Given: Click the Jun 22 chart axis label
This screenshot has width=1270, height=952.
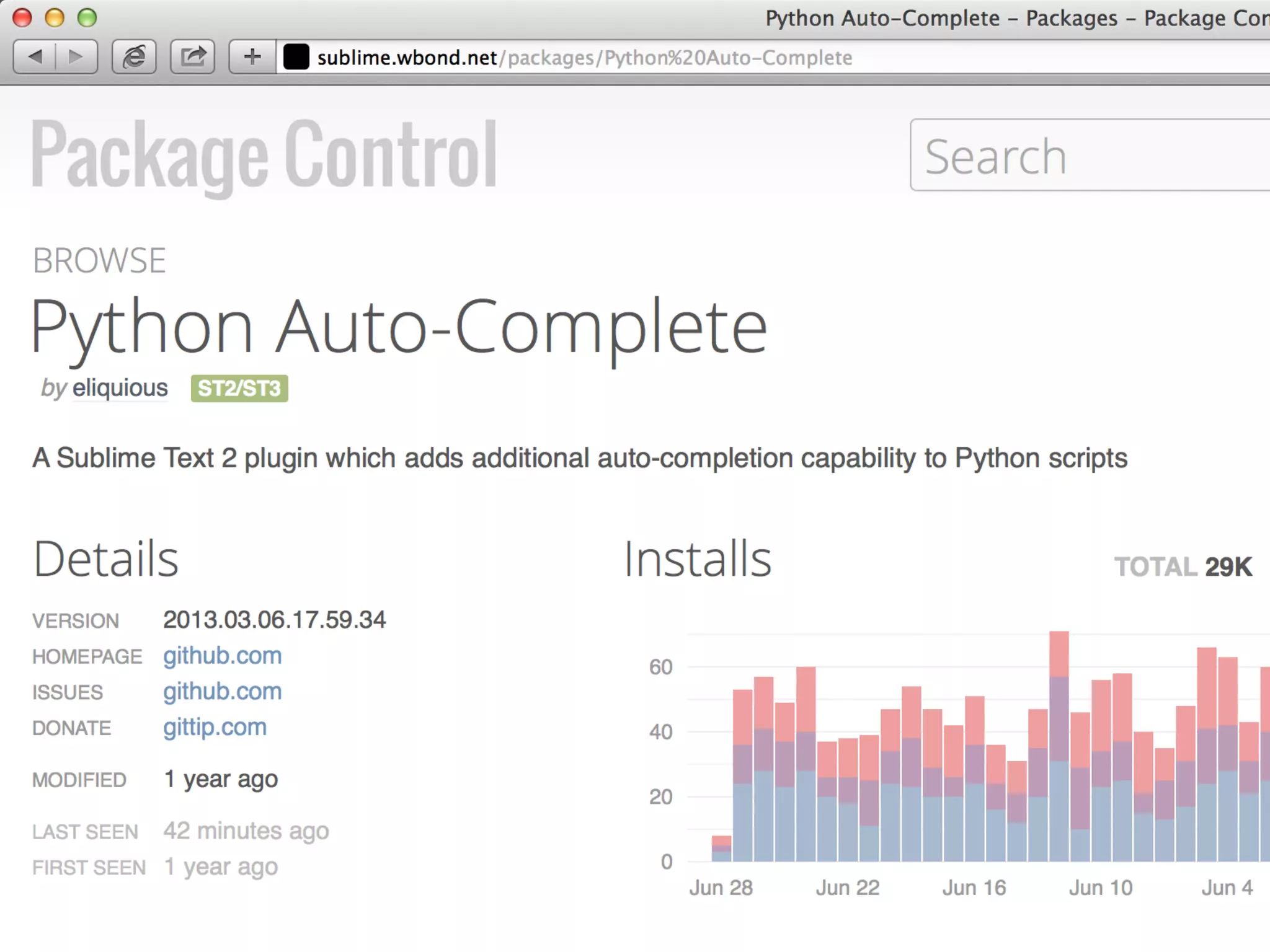Looking at the screenshot, I should point(848,888).
